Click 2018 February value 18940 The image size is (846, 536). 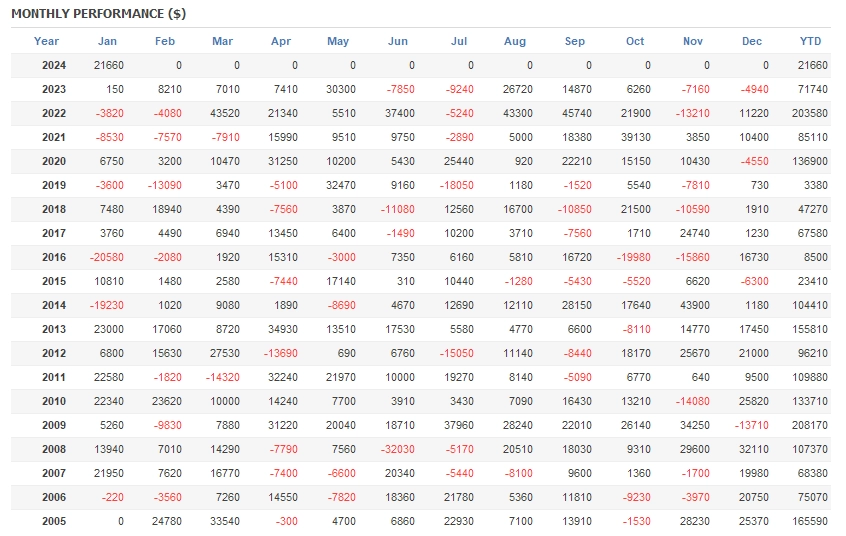point(167,209)
